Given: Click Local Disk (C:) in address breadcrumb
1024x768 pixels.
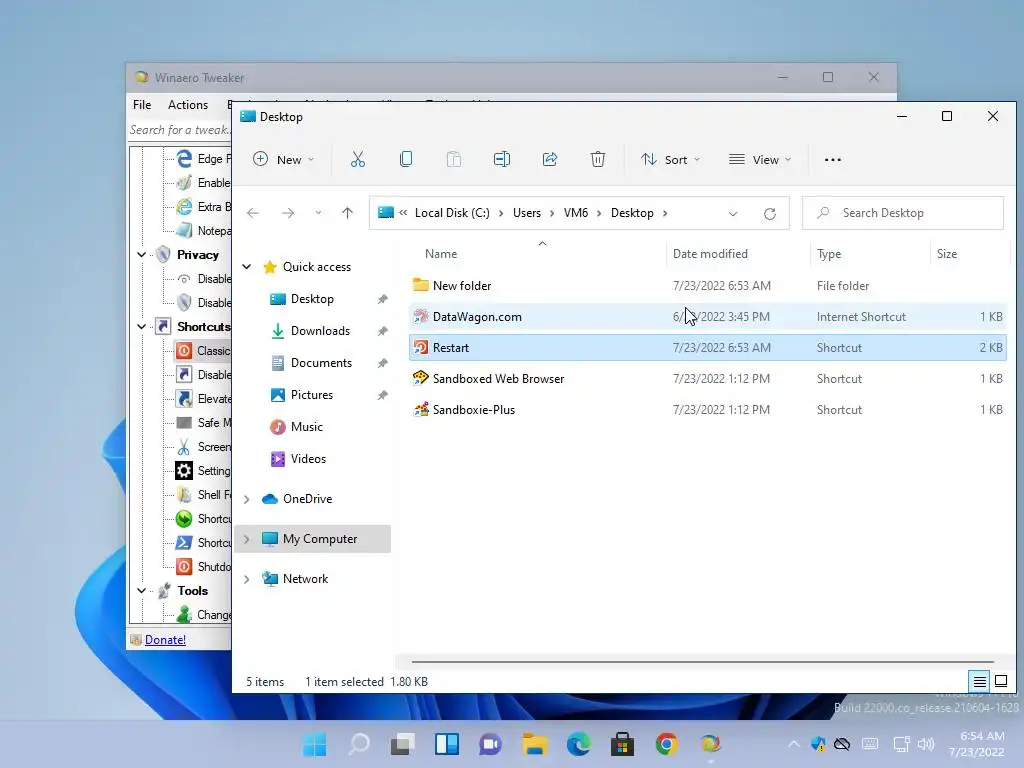Looking at the screenshot, I should click(452, 213).
